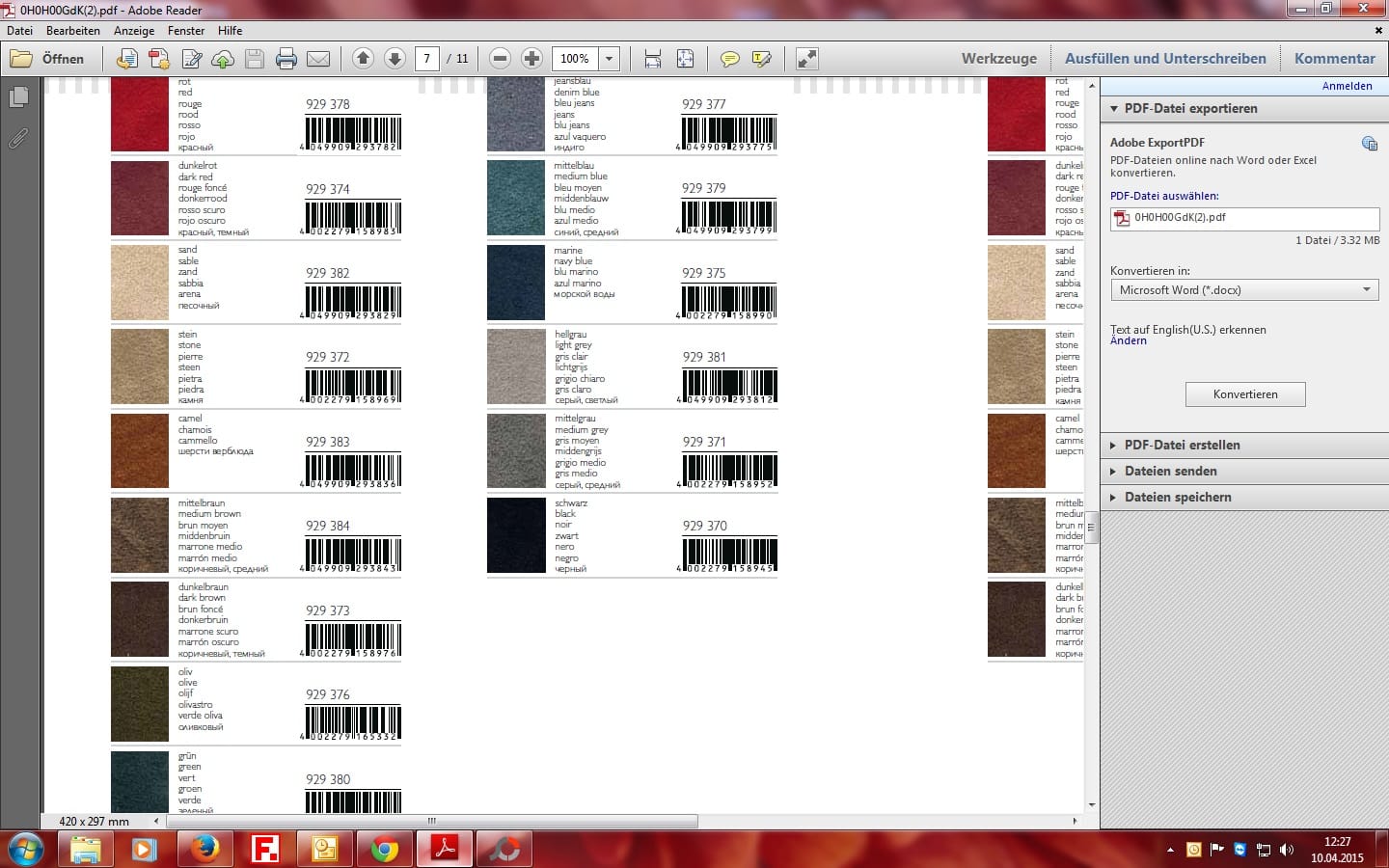Click the page number field
Viewport: 1389px width, 868px height.
426,59
